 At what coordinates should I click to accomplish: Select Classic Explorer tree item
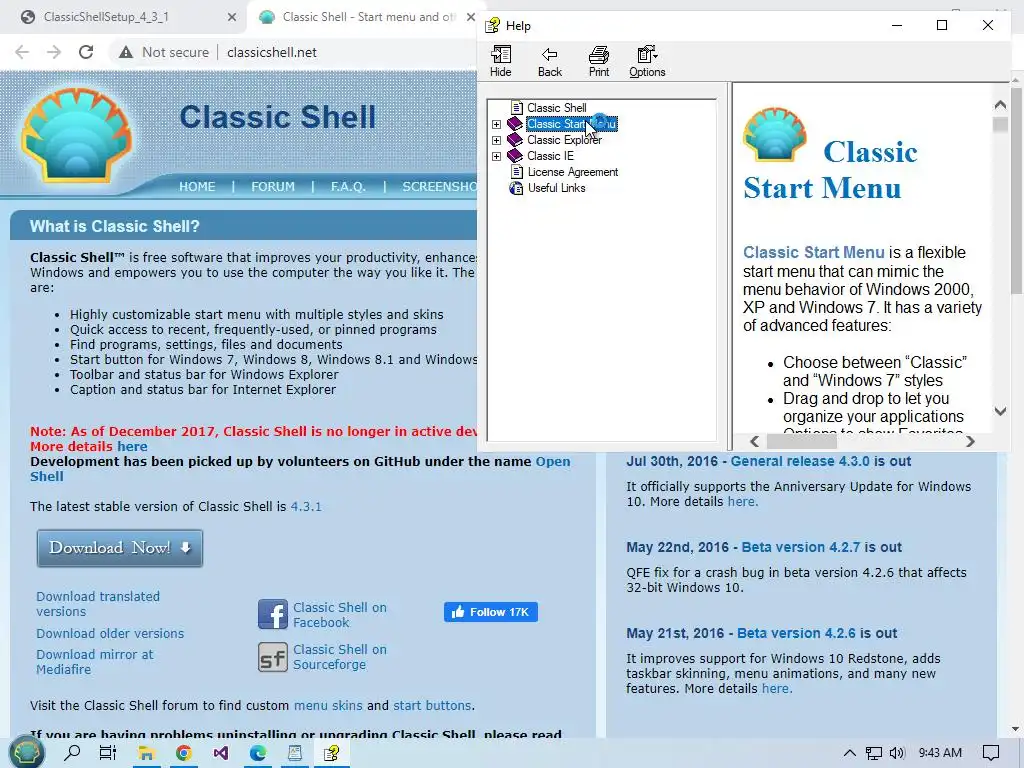(564, 140)
